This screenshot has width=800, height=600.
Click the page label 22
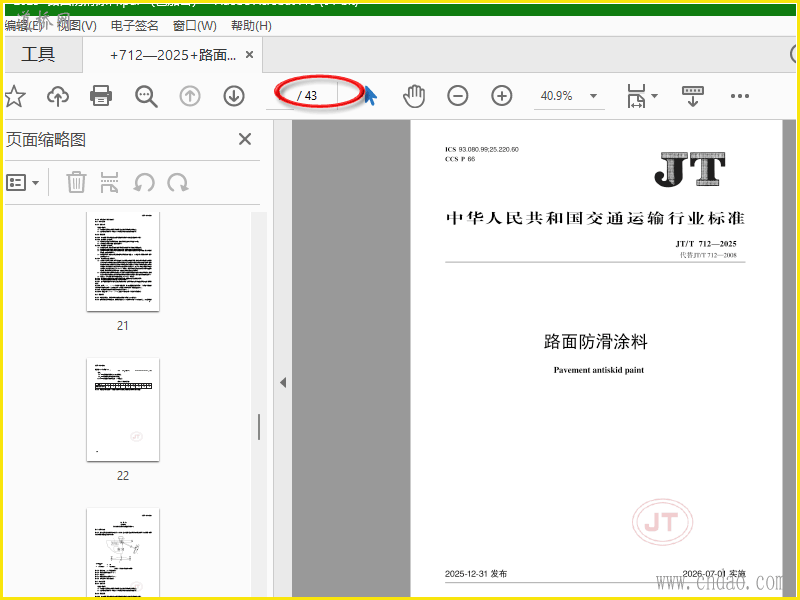(x=123, y=476)
